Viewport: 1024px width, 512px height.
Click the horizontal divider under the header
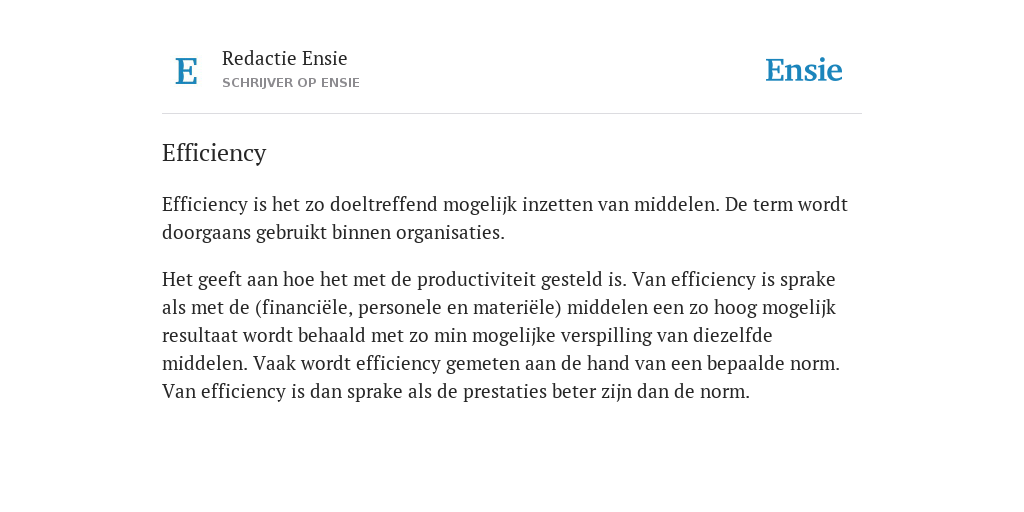pos(512,114)
